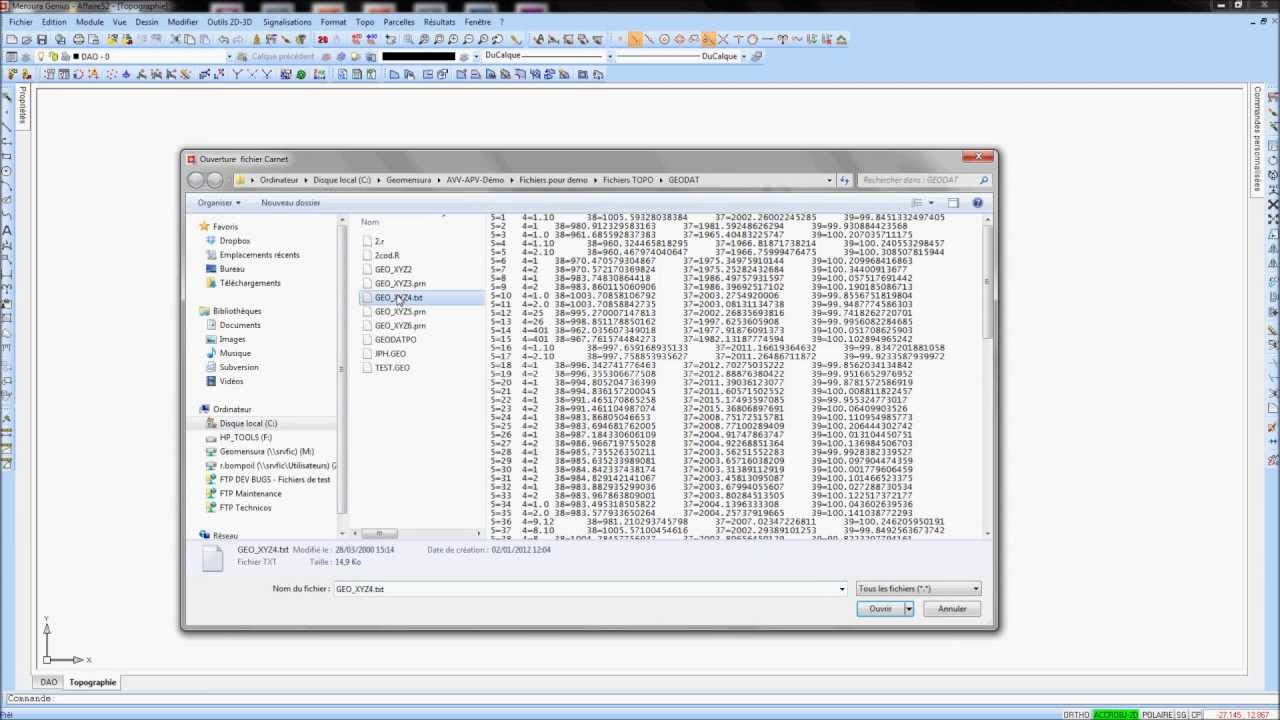
Task: Click the red 2B icon in toolbar
Action: pyautogui.click(x=323, y=39)
